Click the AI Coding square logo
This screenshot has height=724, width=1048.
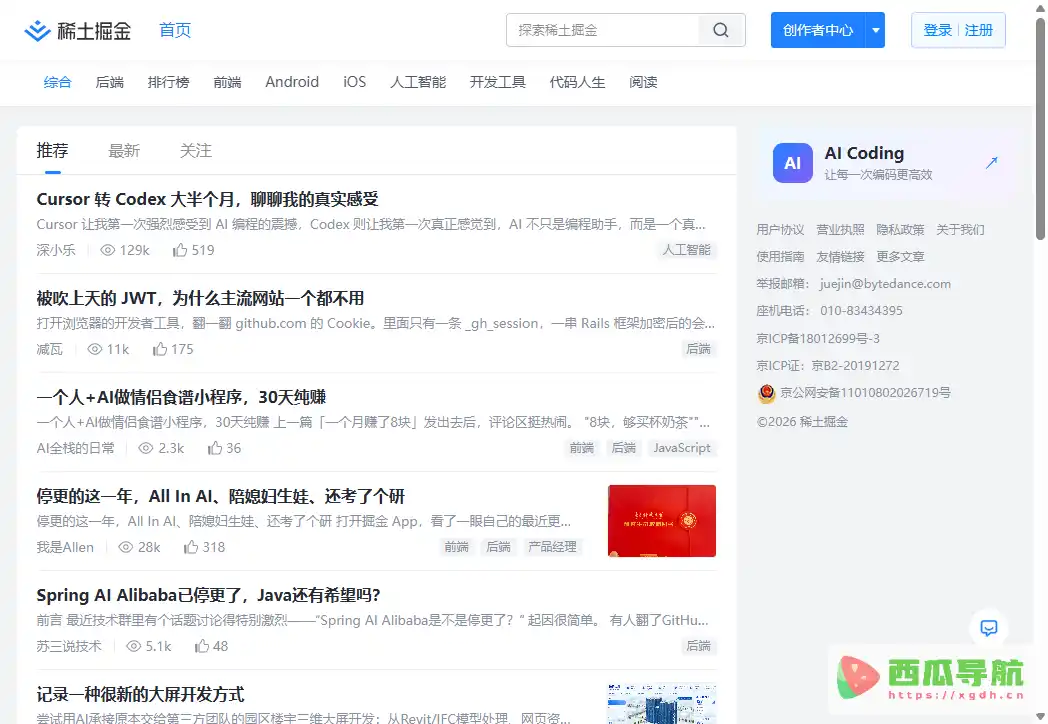coord(793,163)
